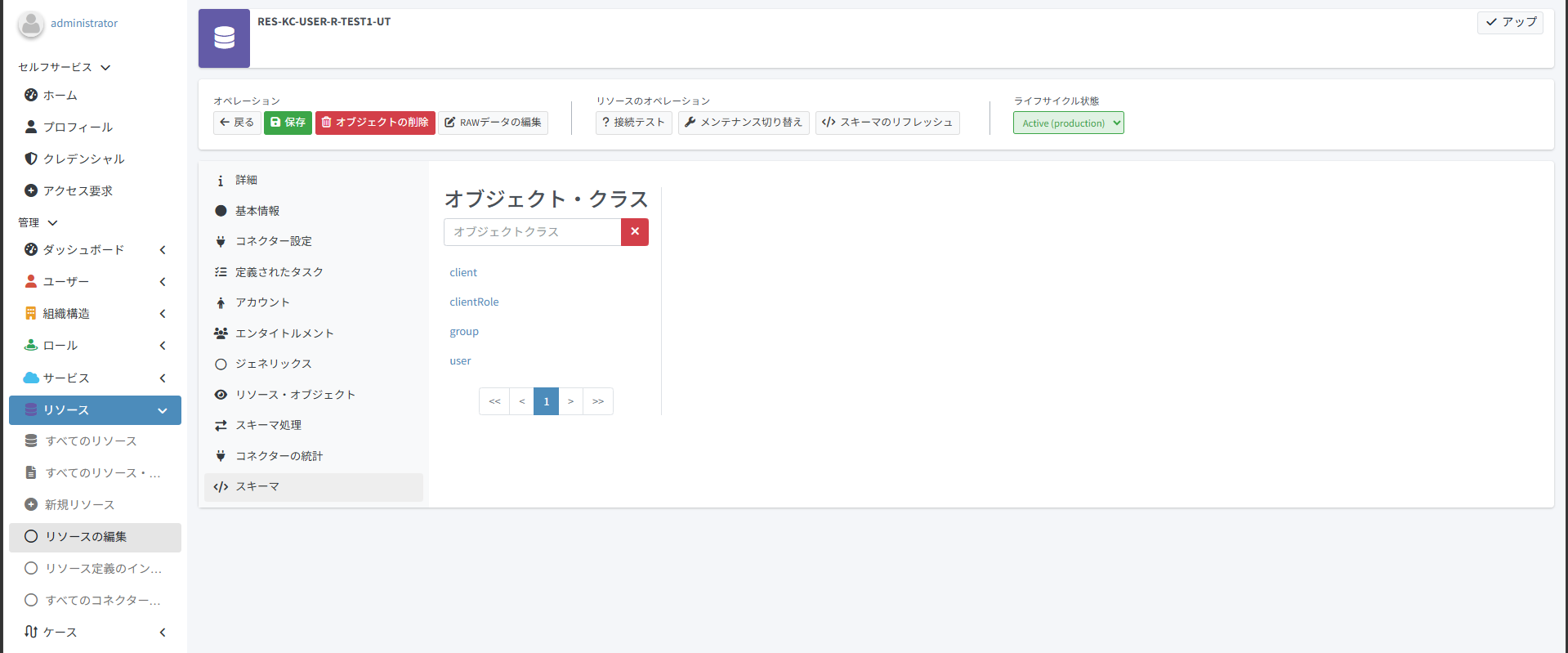Click the plug icon beside コネクターの統計

[221, 456]
